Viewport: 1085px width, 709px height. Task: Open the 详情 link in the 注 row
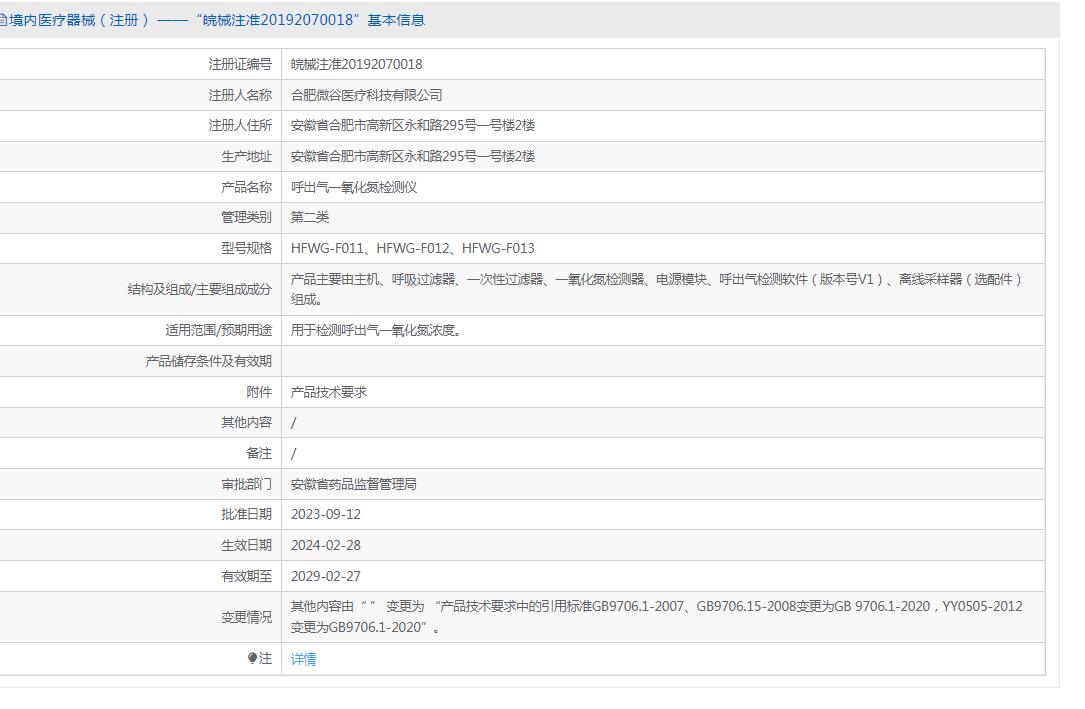(x=303, y=659)
